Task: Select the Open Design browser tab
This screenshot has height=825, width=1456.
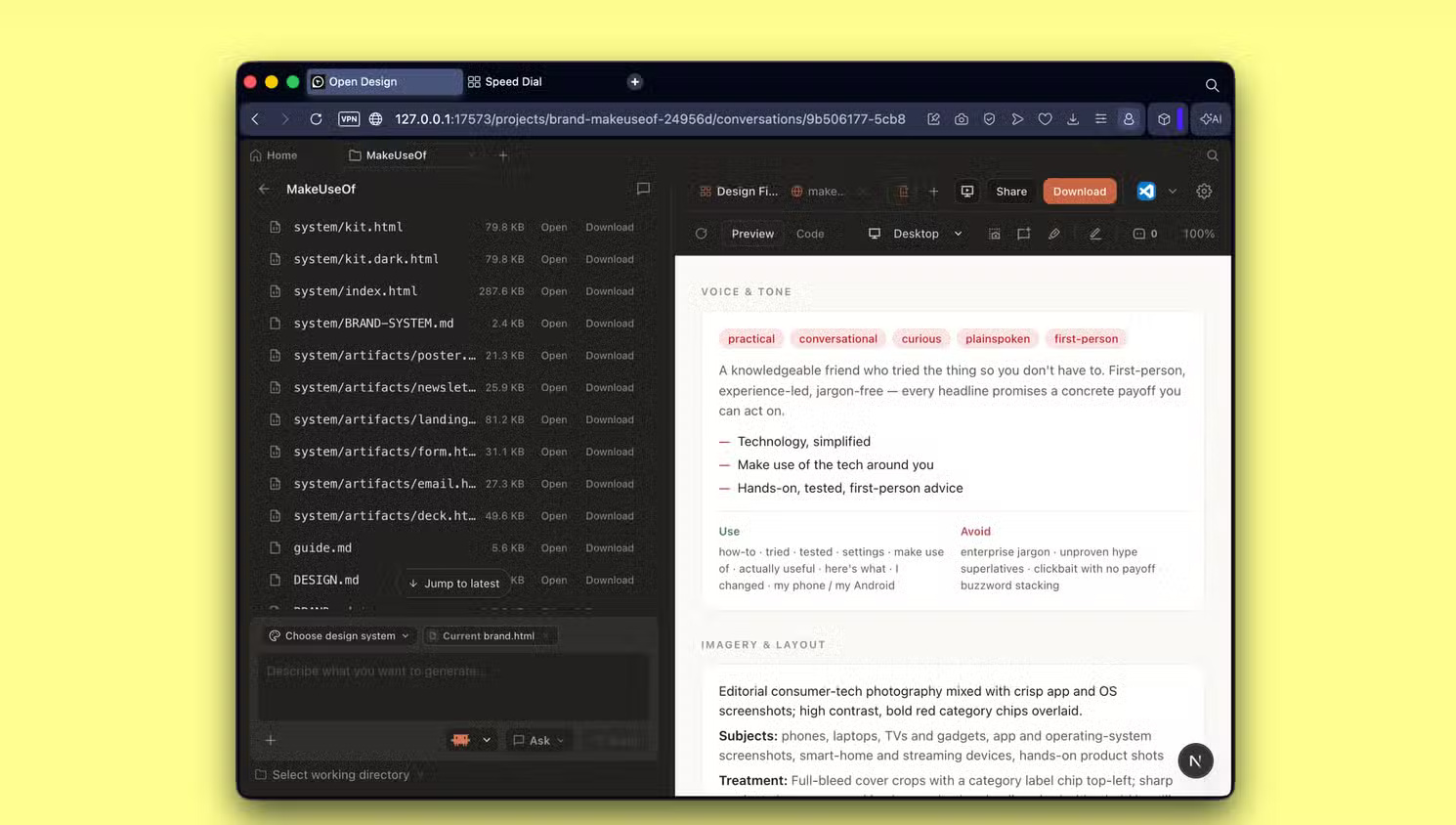Action: [x=384, y=82]
